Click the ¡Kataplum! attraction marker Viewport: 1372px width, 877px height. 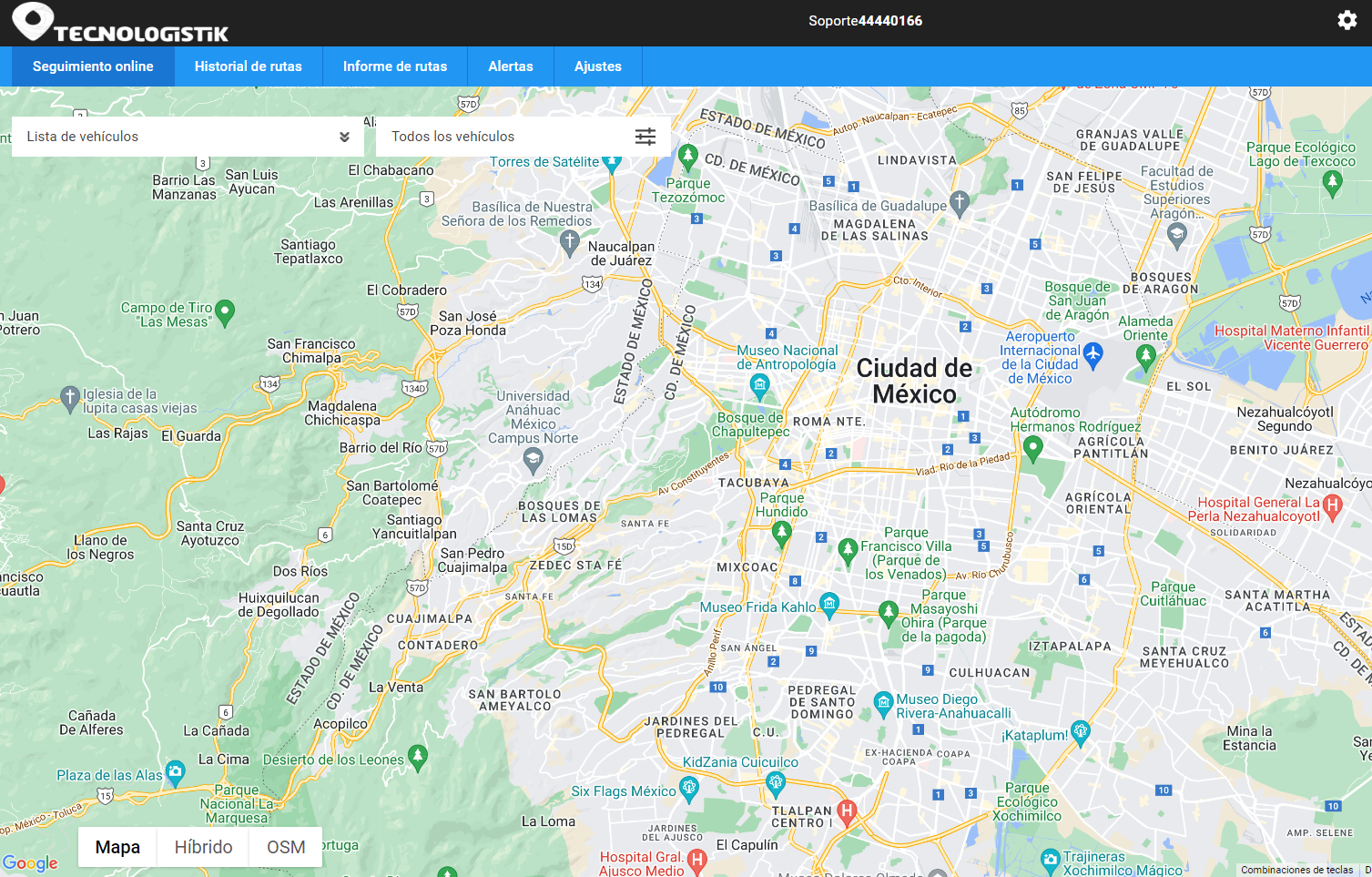coord(1081,732)
